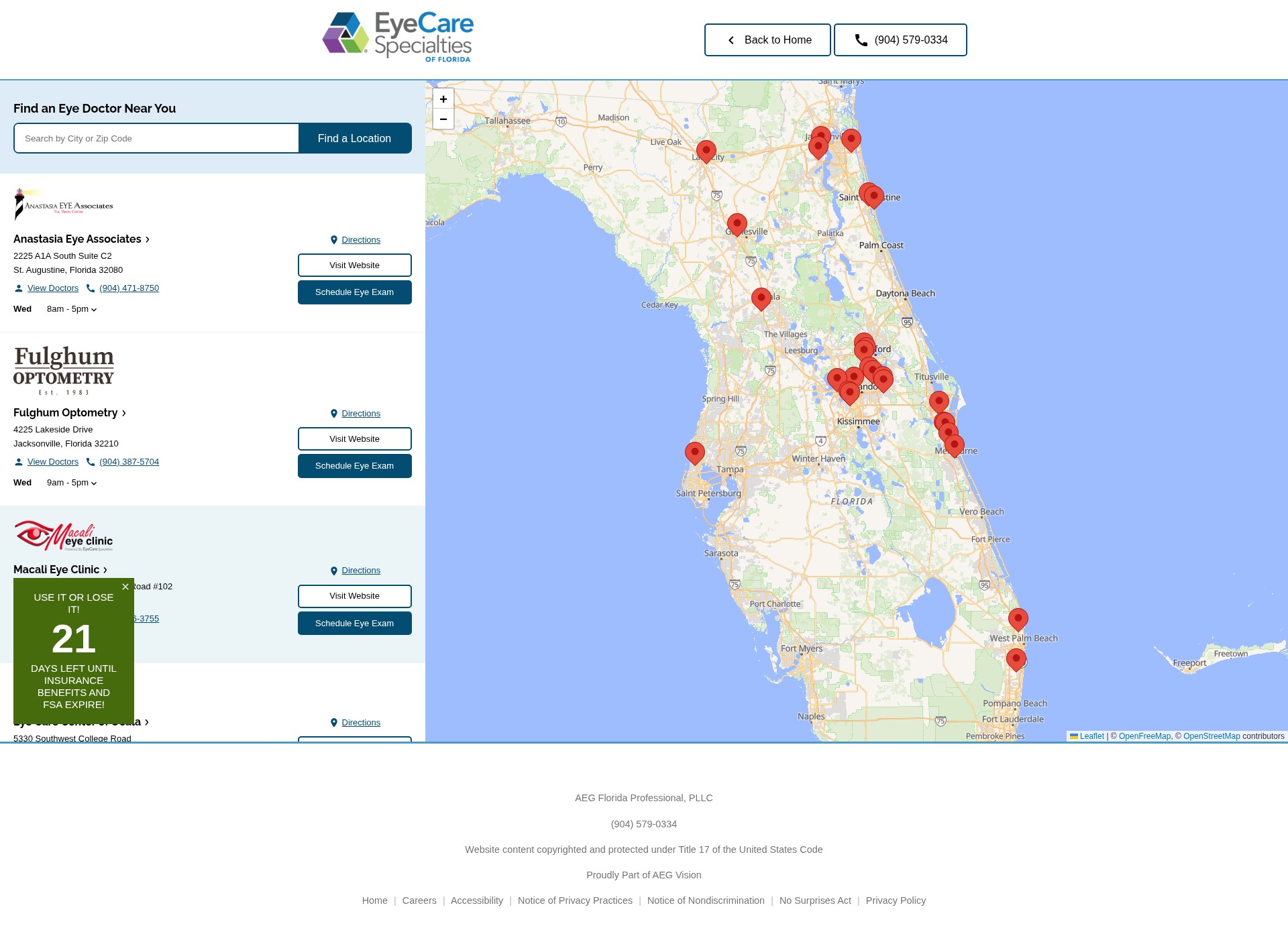The width and height of the screenshot is (1288, 936).
Task: Get Directions to Macali Eye Clinic
Action: [x=355, y=571]
